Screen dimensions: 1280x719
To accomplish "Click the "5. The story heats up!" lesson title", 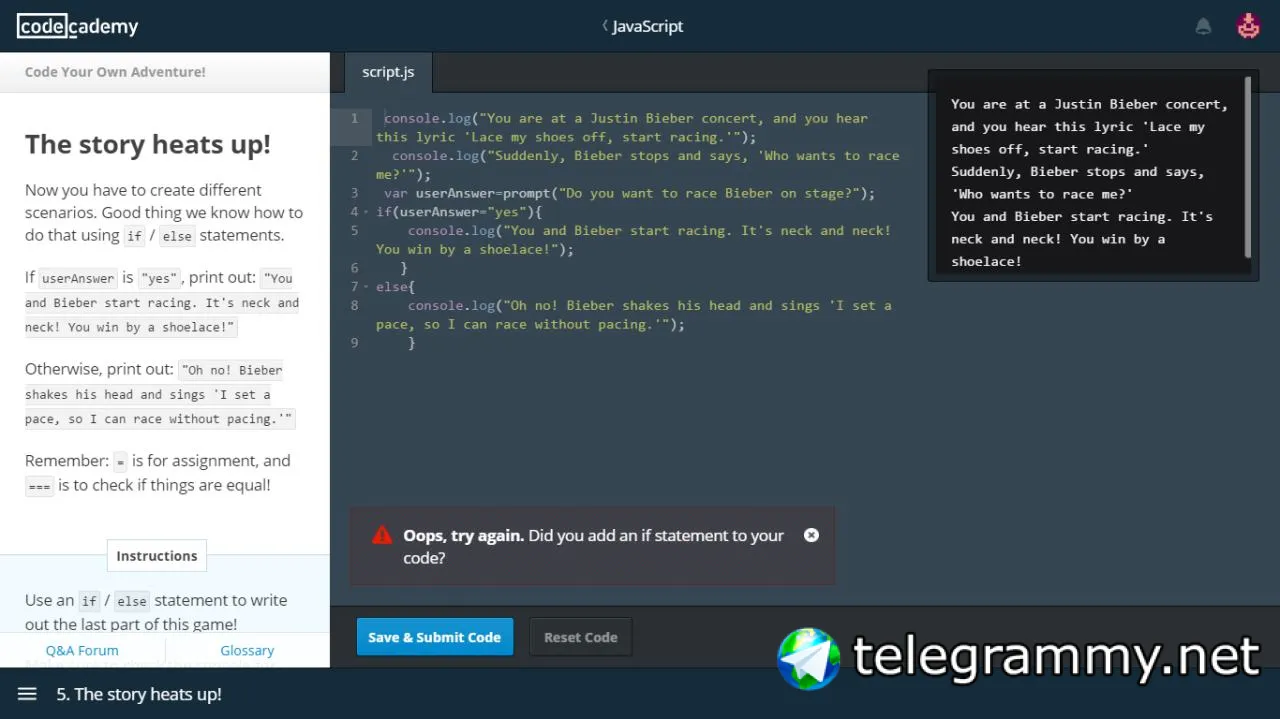I will [x=139, y=694].
